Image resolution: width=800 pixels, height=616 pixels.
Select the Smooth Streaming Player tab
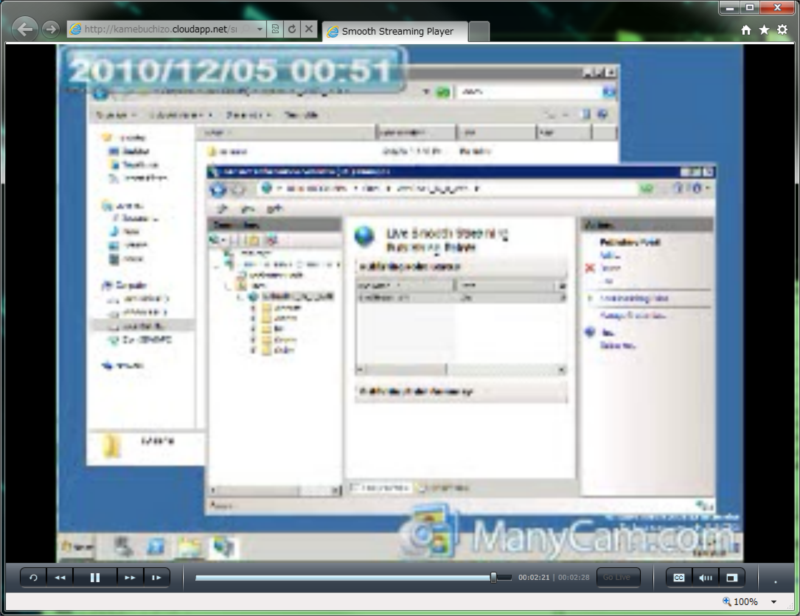[x=395, y=31]
